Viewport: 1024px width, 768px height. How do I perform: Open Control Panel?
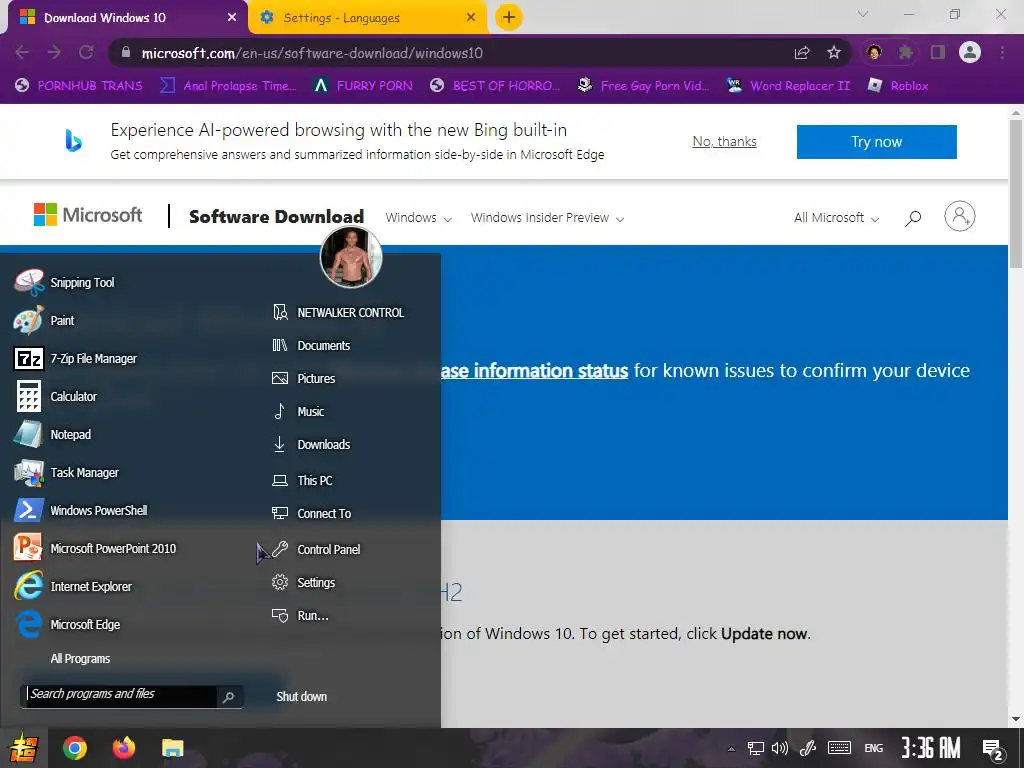click(316, 549)
